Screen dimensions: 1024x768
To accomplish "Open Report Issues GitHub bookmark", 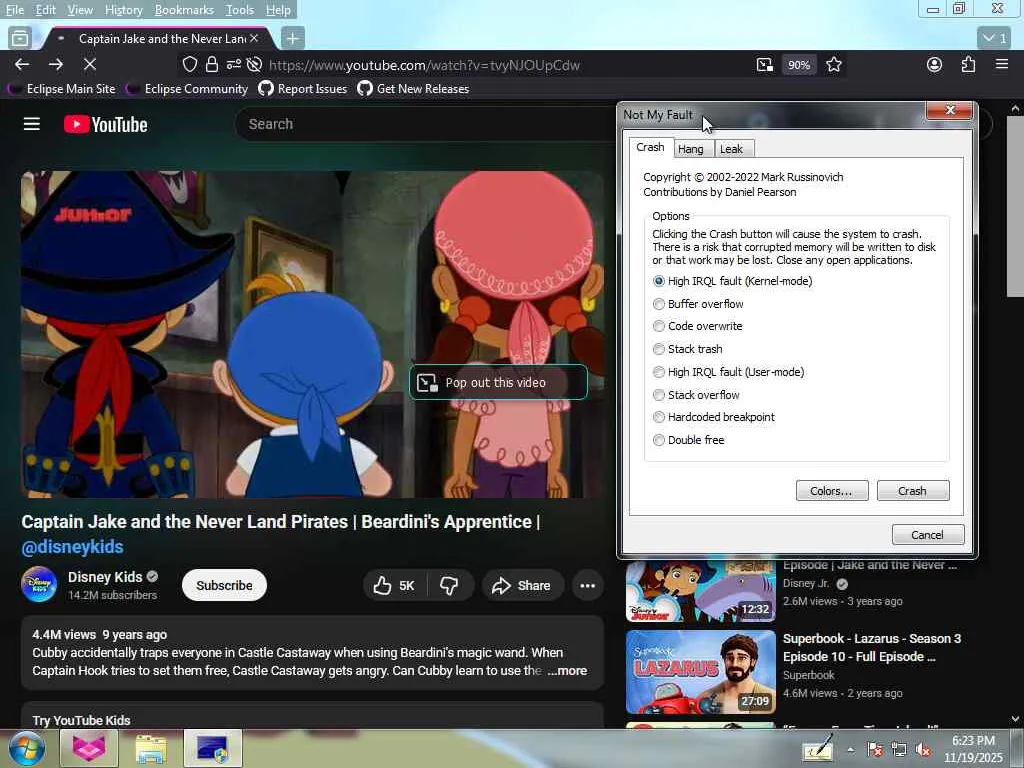I will pos(303,89).
